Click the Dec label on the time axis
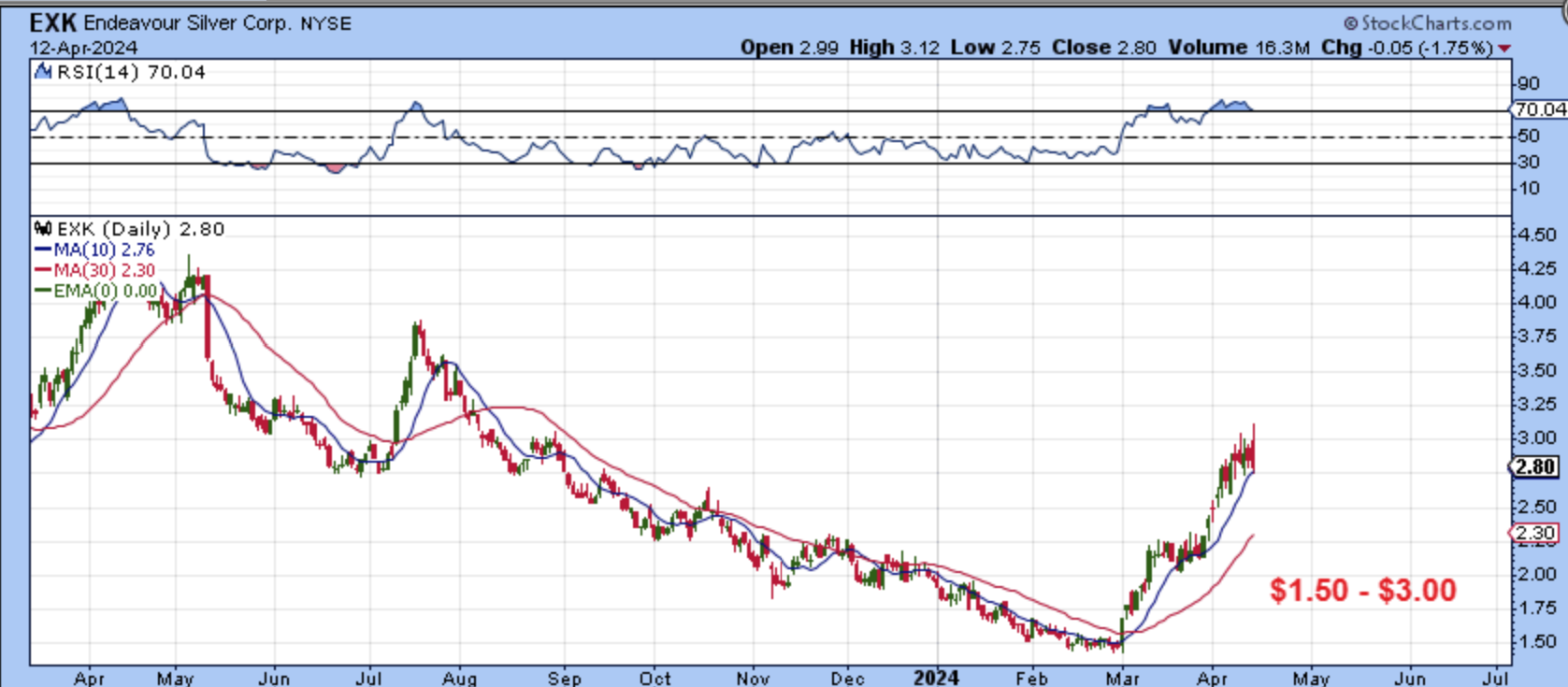 (848, 678)
